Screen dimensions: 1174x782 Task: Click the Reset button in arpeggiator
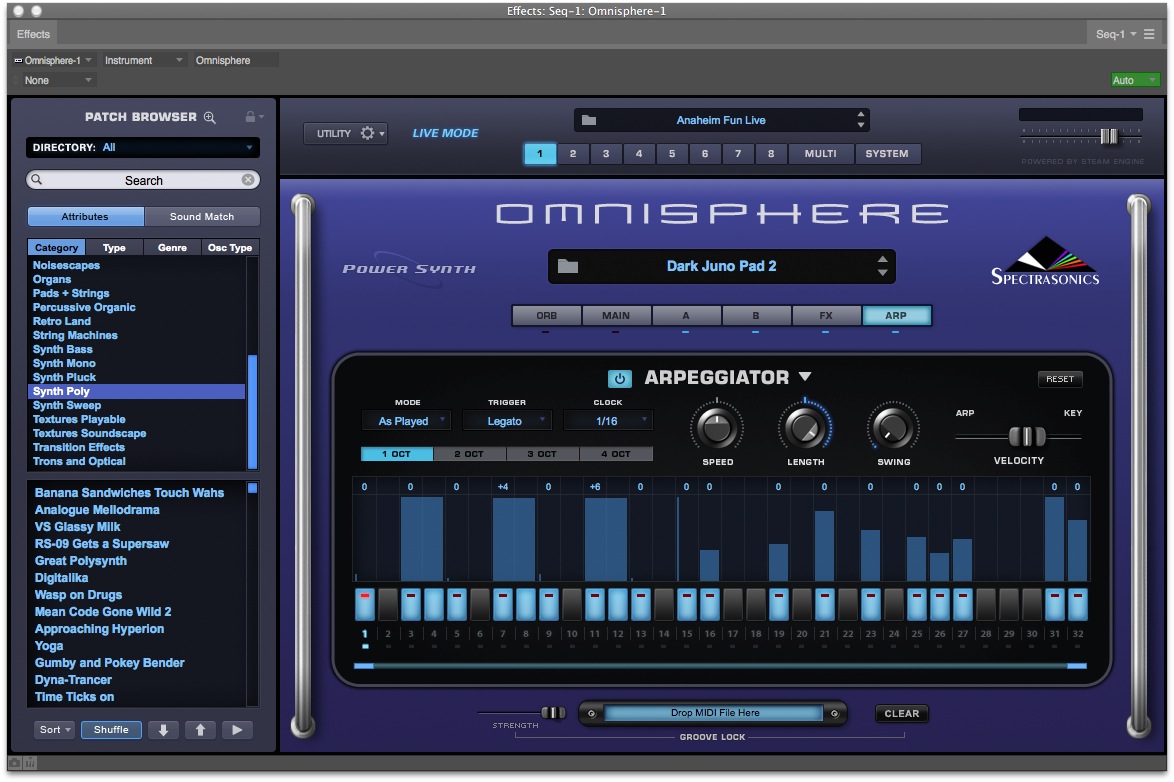click(1059, 379)
